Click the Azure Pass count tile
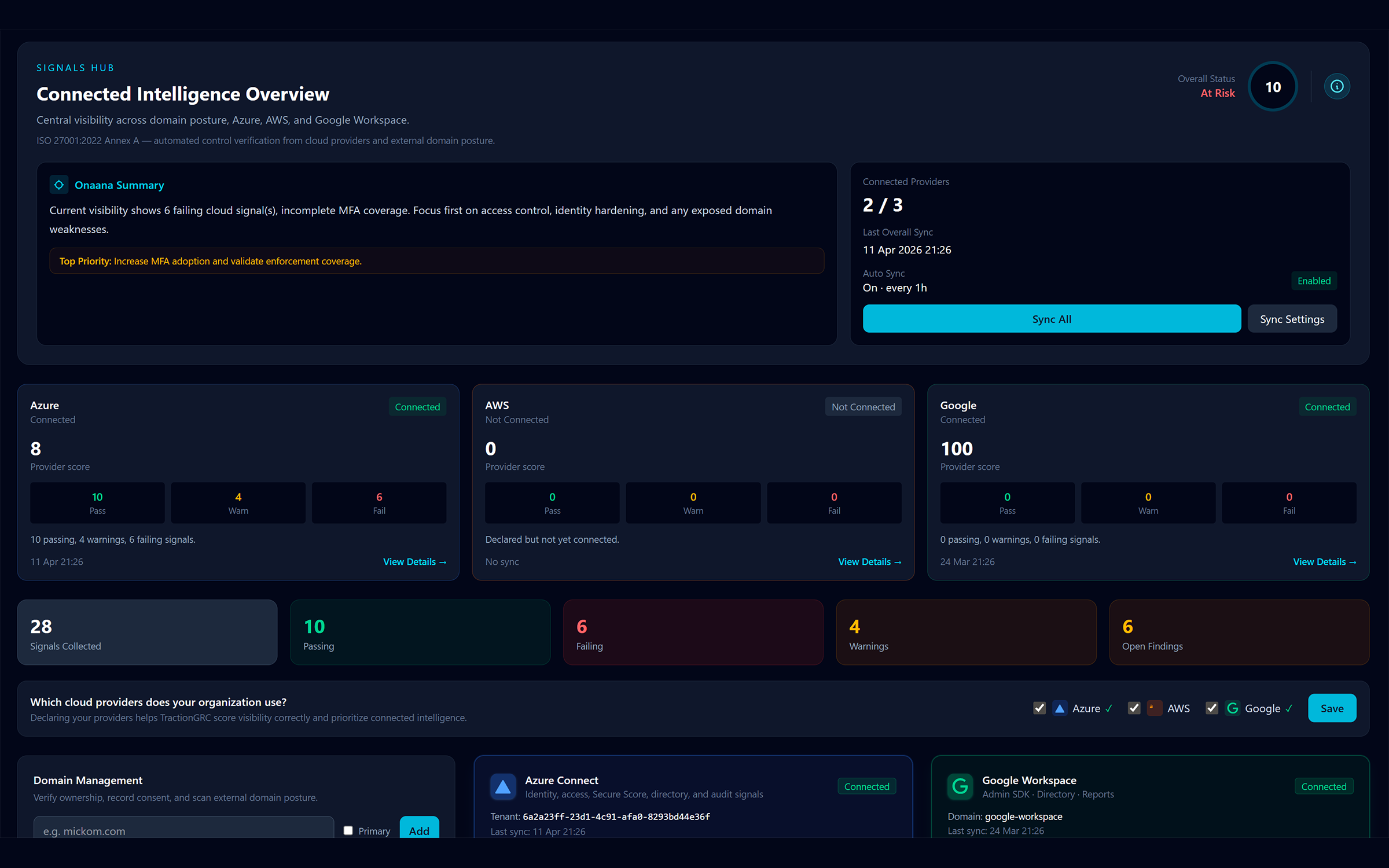 click(x=97, y=503)
